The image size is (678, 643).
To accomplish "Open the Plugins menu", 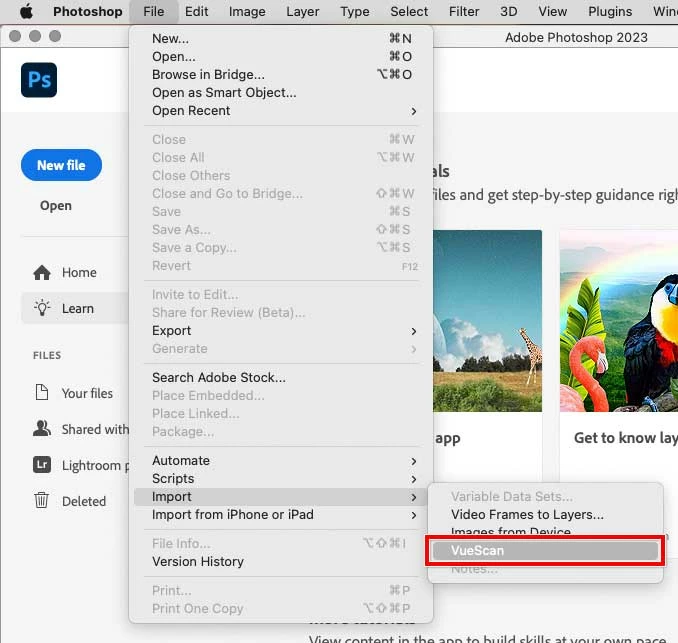I will 610,12.
